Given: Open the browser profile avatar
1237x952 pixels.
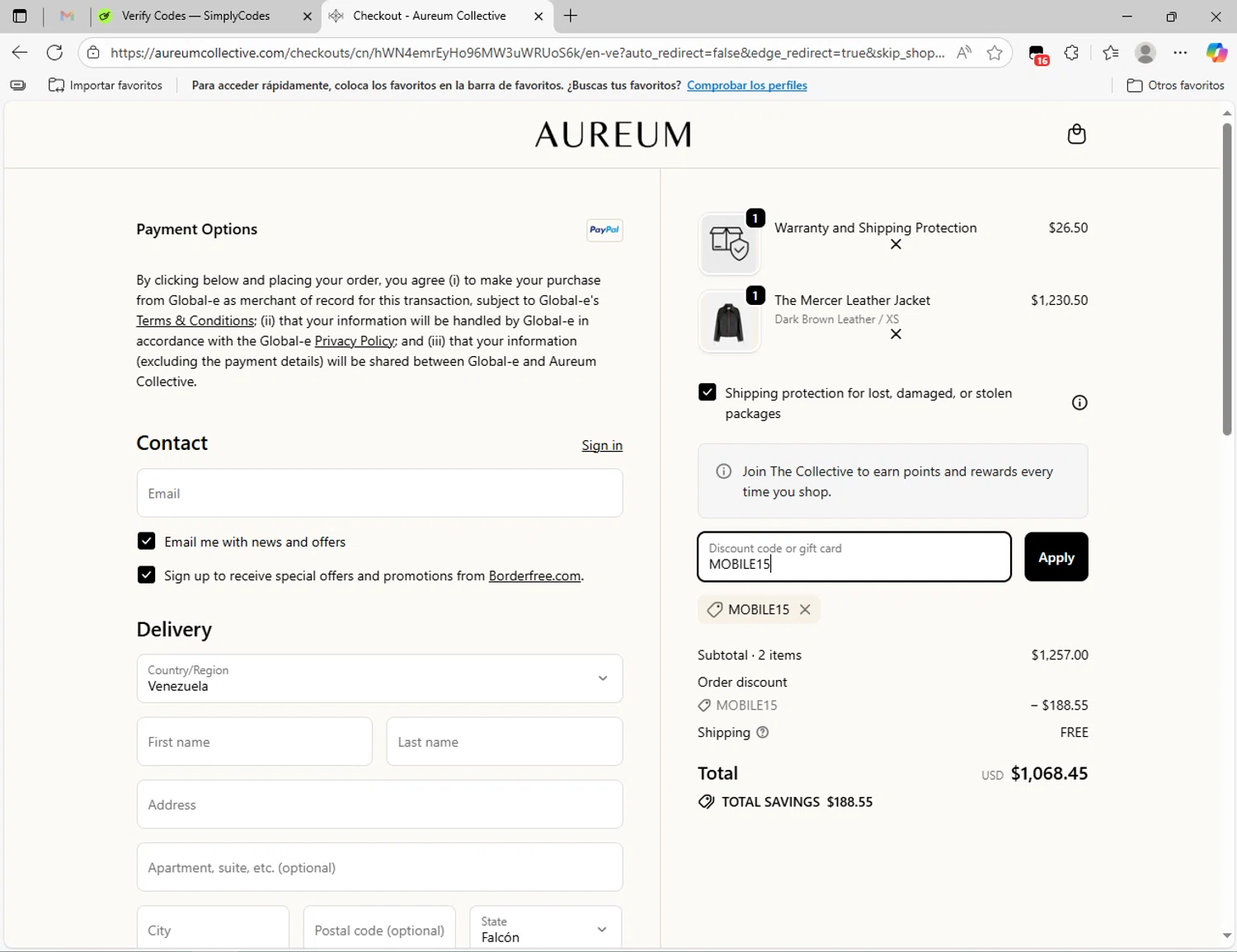Looking at the screenshot, I should coord(1145,53).
